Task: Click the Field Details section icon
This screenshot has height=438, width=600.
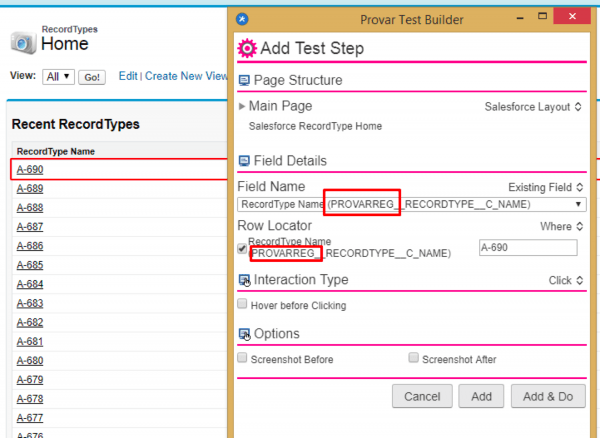Action: tap(244, 161)
